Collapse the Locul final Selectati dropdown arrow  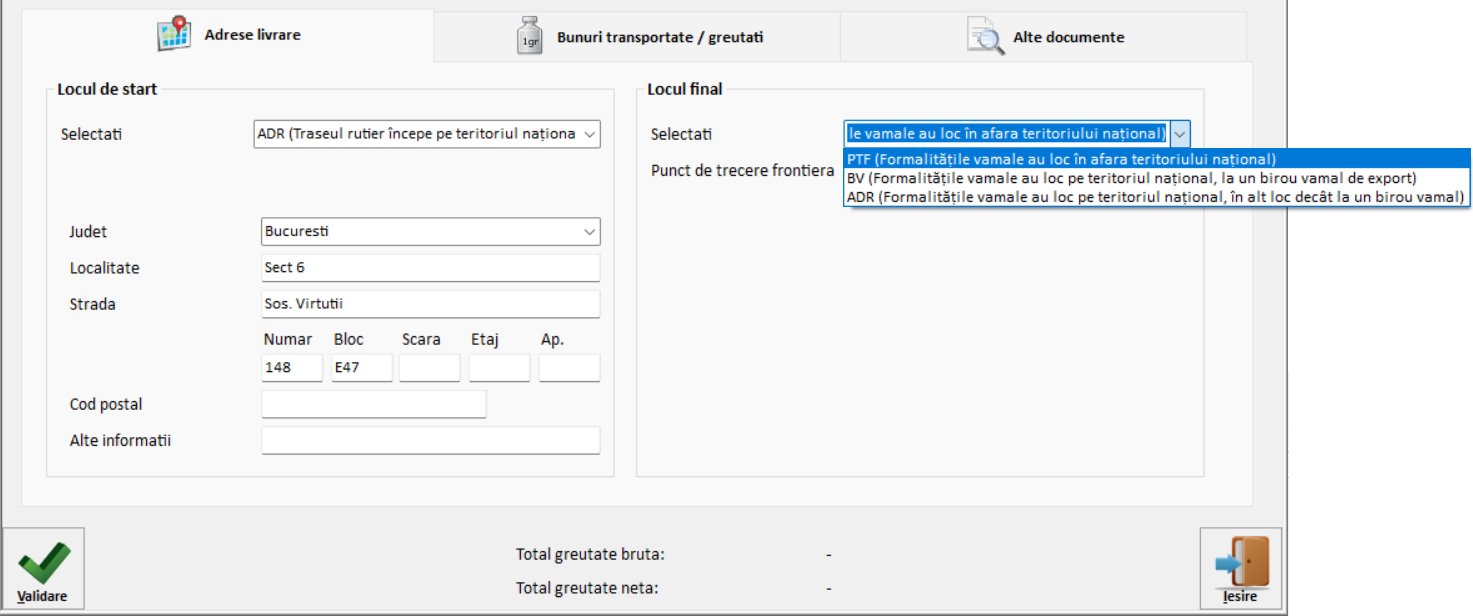tap(1180, 134)
